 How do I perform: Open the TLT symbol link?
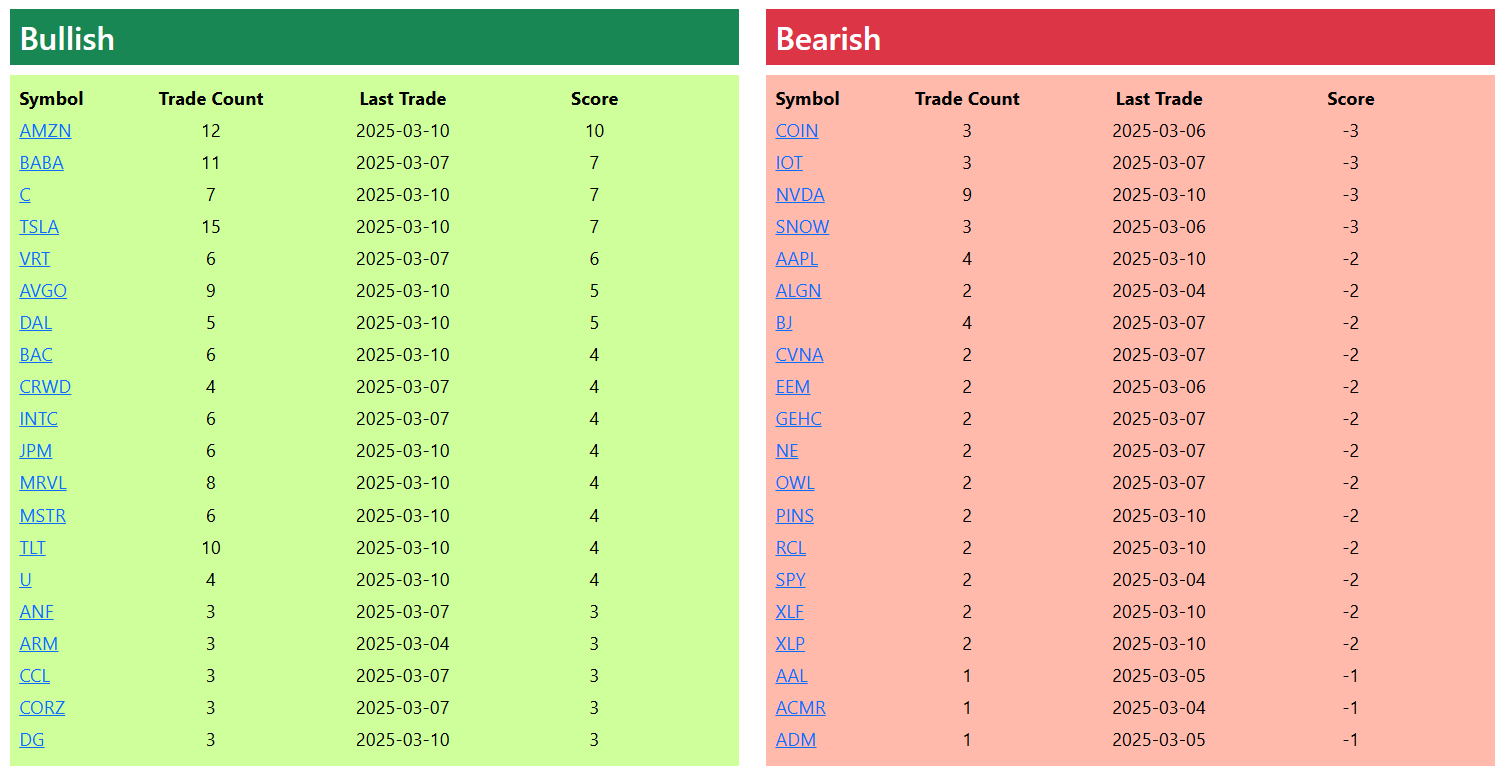point(33,548)
